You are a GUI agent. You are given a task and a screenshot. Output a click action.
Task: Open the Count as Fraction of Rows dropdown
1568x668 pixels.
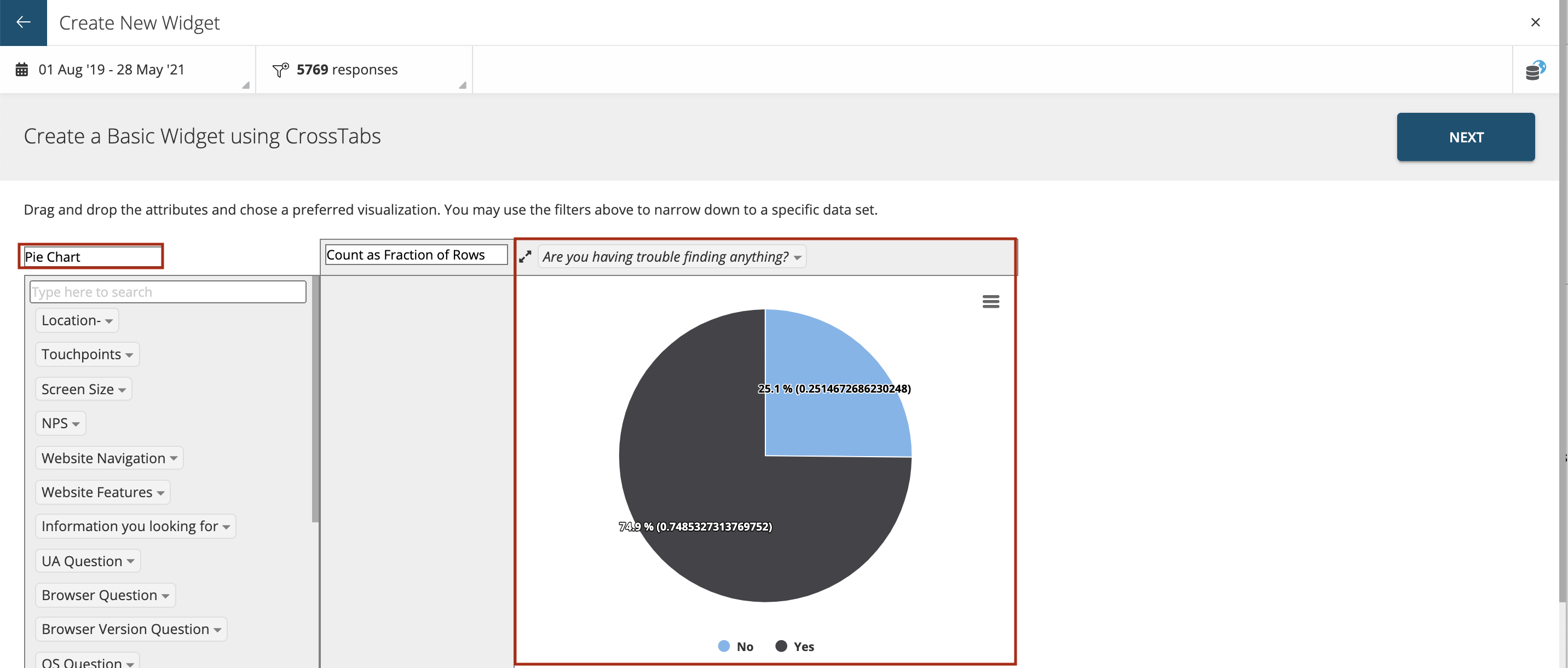coord(416,255)
